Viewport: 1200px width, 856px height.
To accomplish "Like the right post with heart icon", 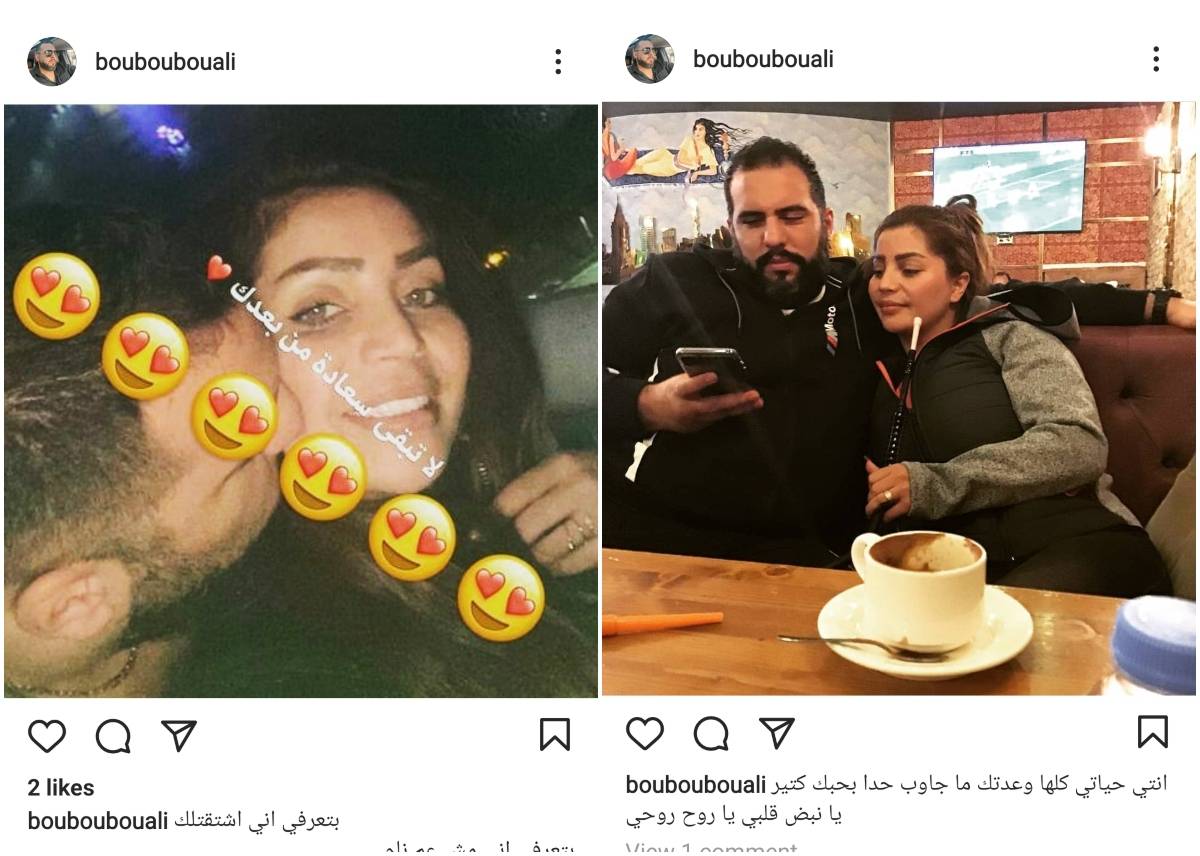I will coord(644,733).
